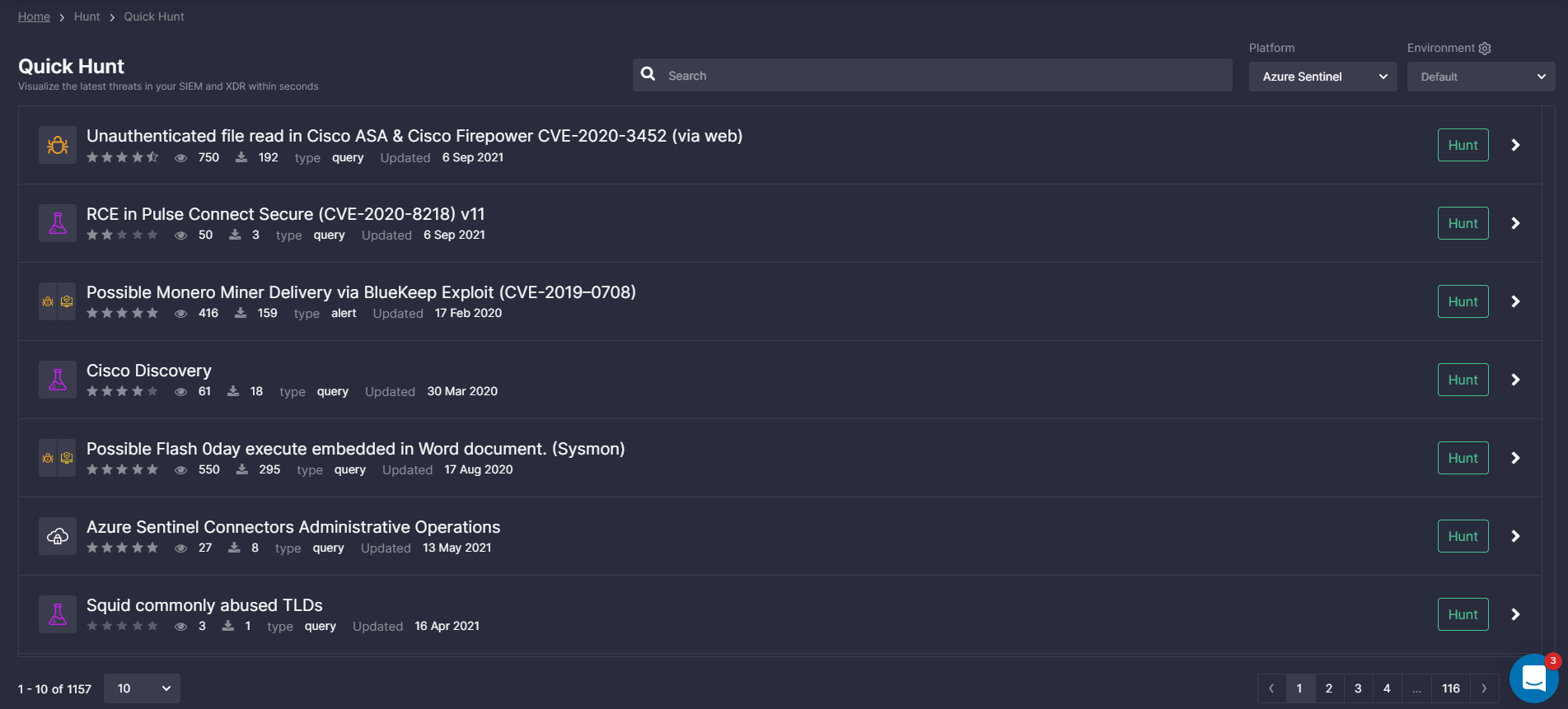Expand the Cisco Discovery row arrow
This screenshot has height=709, width=1568.
click(x=1515, y=380)
